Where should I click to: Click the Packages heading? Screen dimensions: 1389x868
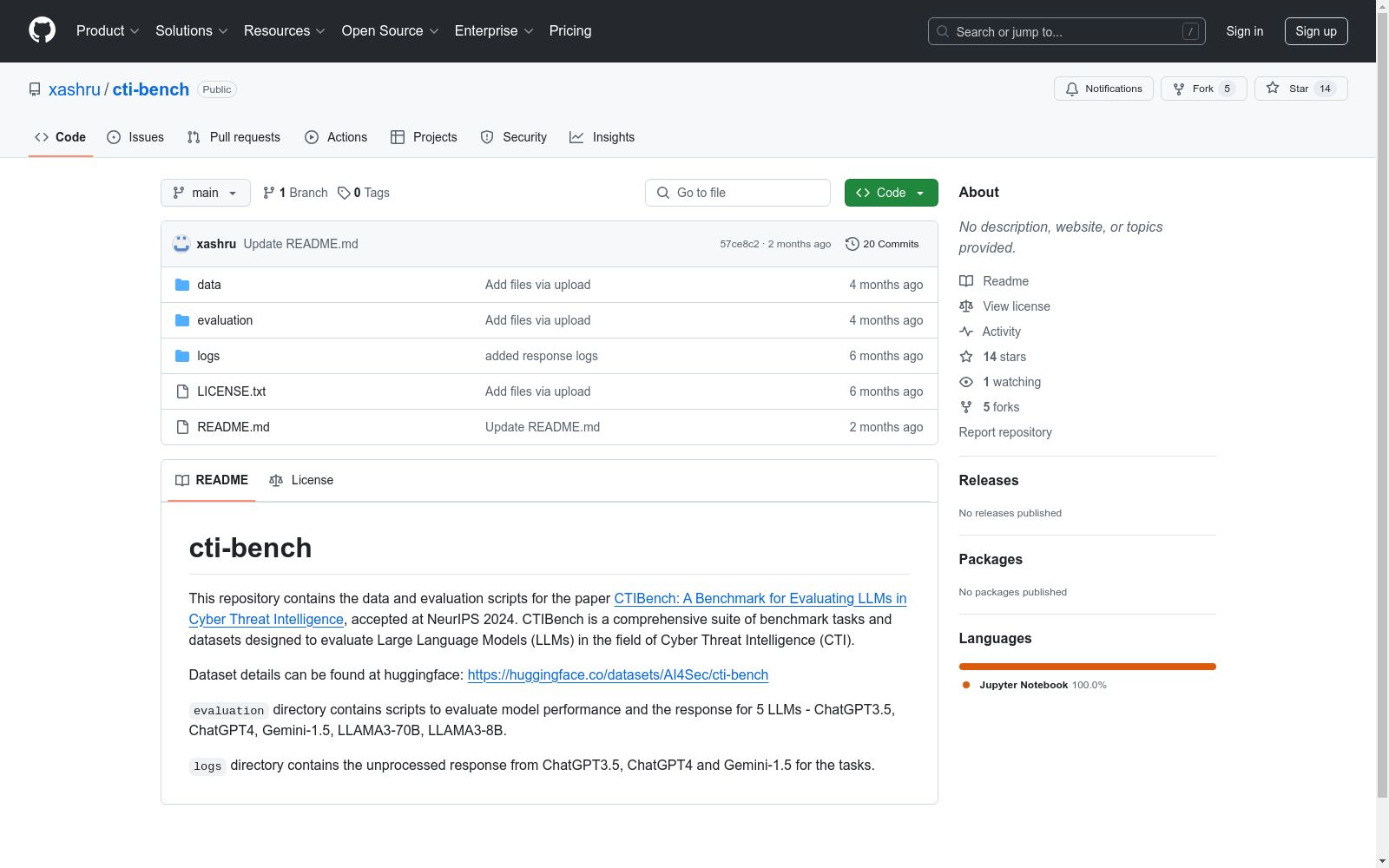(991, 559)
